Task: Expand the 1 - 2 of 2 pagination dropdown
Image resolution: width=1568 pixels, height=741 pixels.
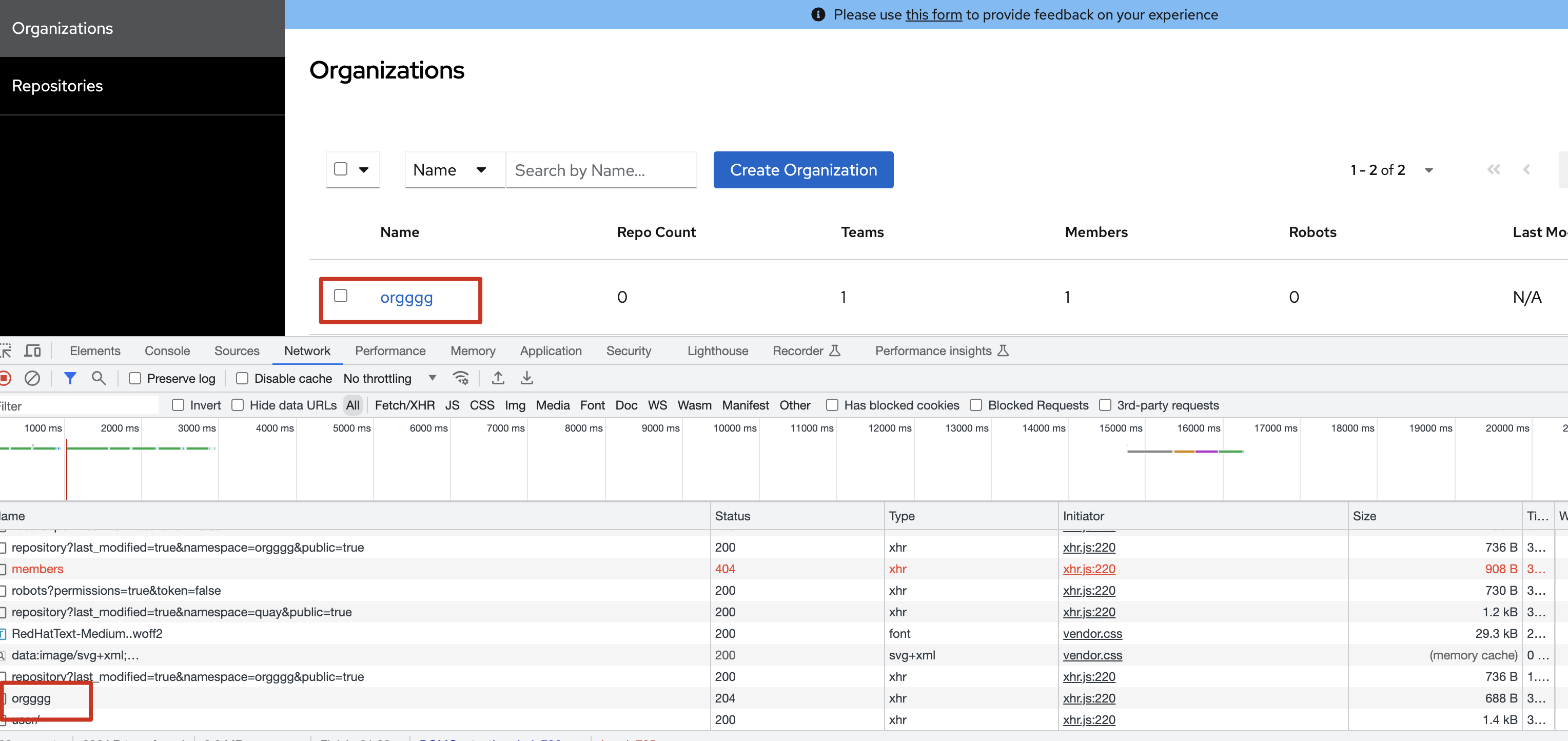Action: coord(1428,170)
